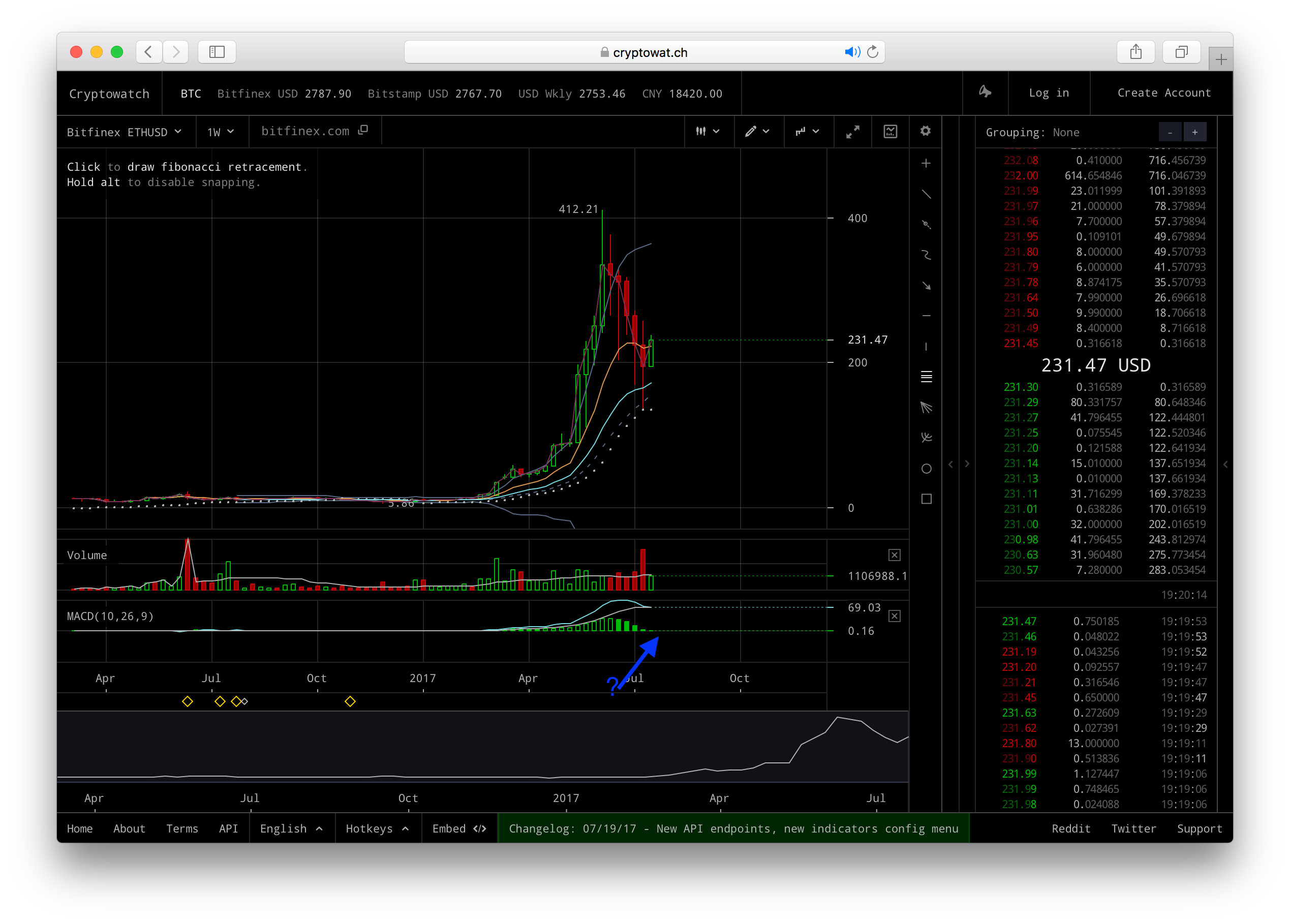Select the fibonacci arcs tool
1290x924 pixels.
click(926, 437)
